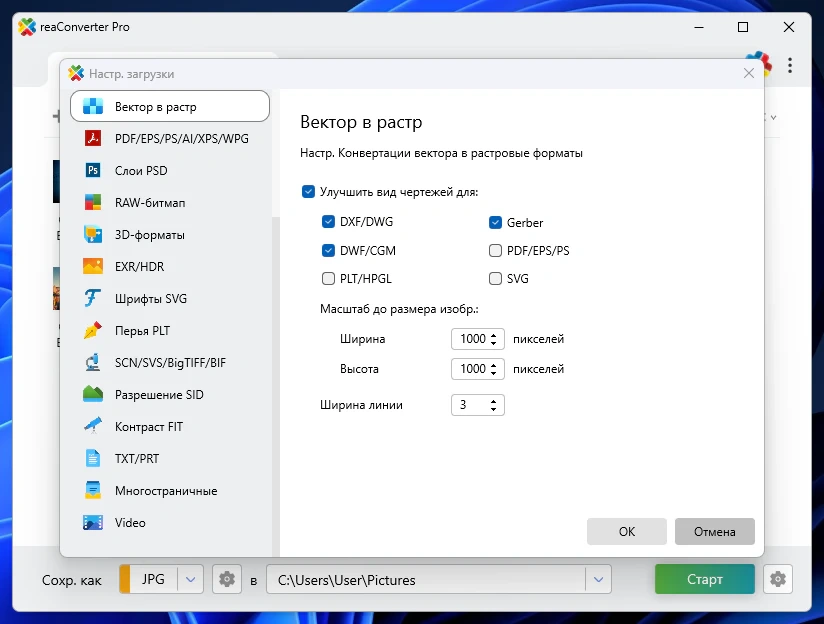Go to Многостраничные settings

[170, 490]
